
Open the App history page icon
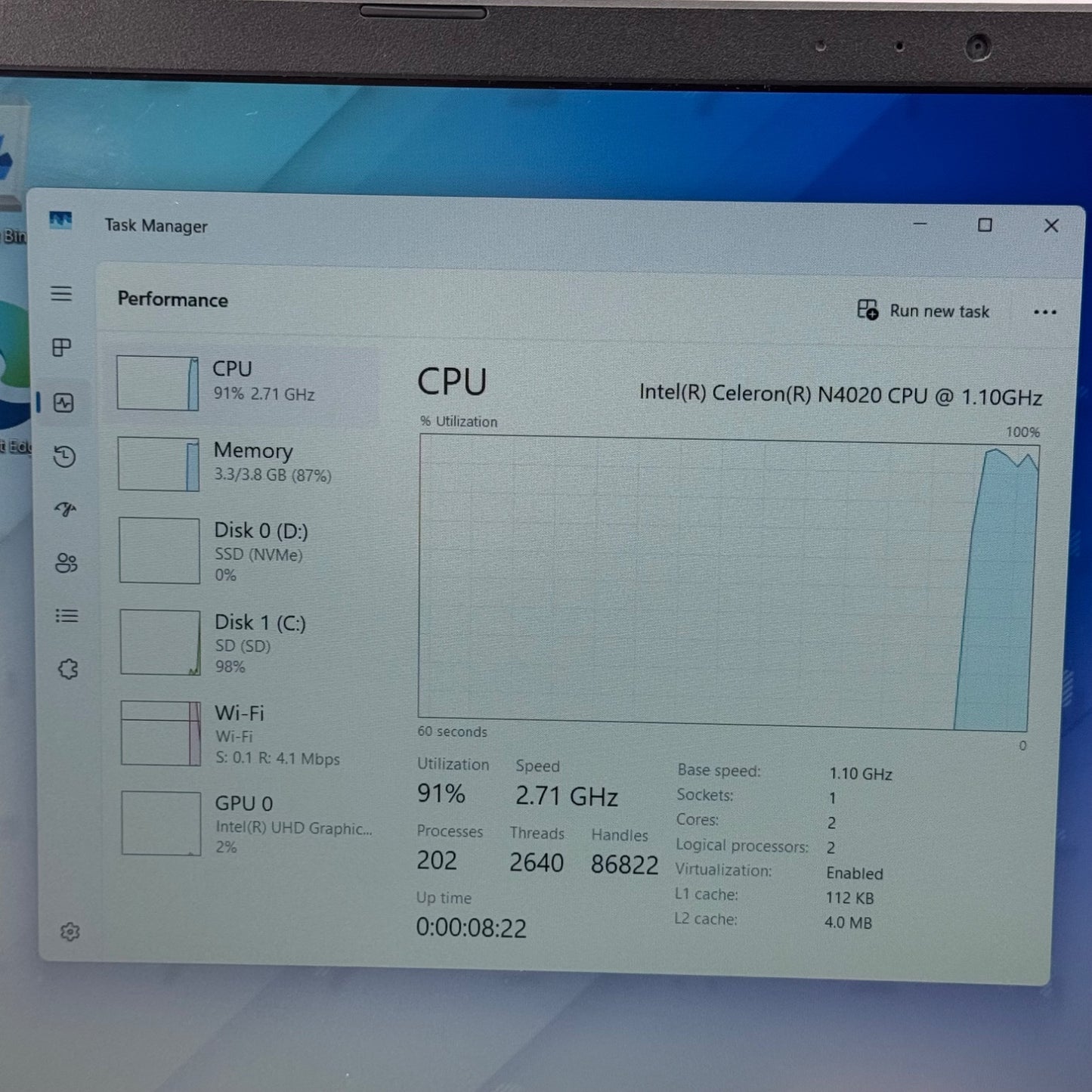pos(64,456)
